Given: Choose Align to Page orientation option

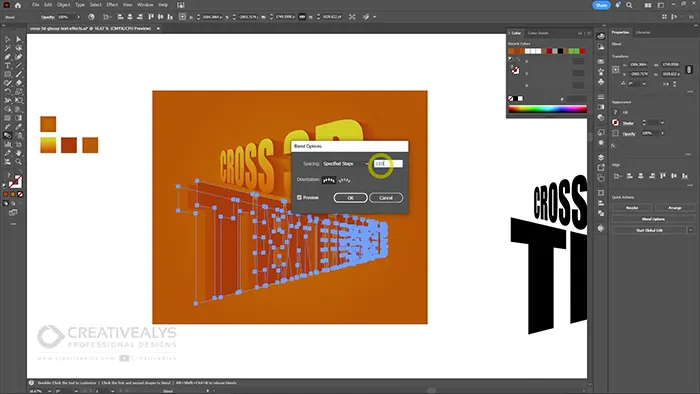Looking at the screenshot, I should pyautogui.click(x=329, y=180).
